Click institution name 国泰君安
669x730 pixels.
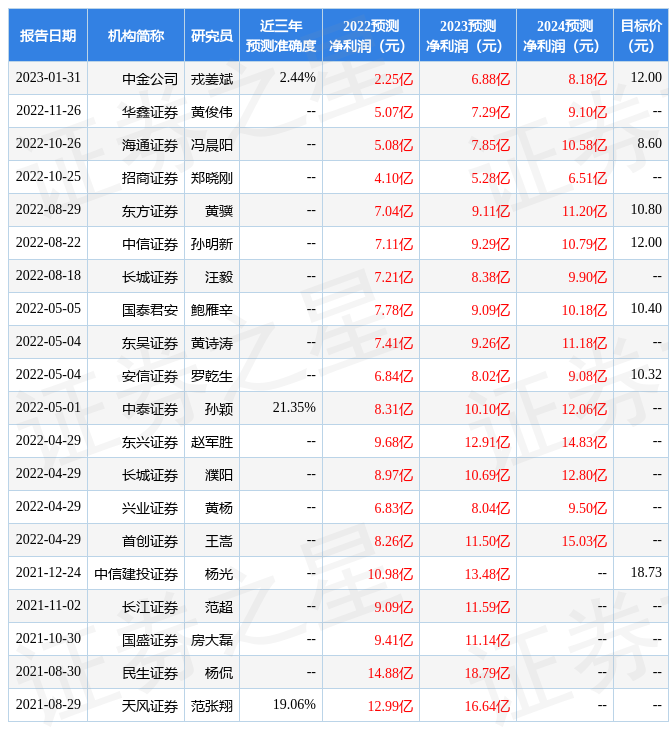[x=150, y=310]
